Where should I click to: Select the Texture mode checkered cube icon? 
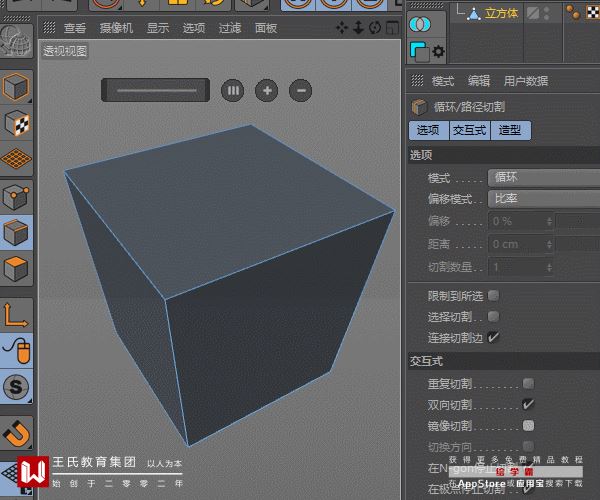coord(16,123)
